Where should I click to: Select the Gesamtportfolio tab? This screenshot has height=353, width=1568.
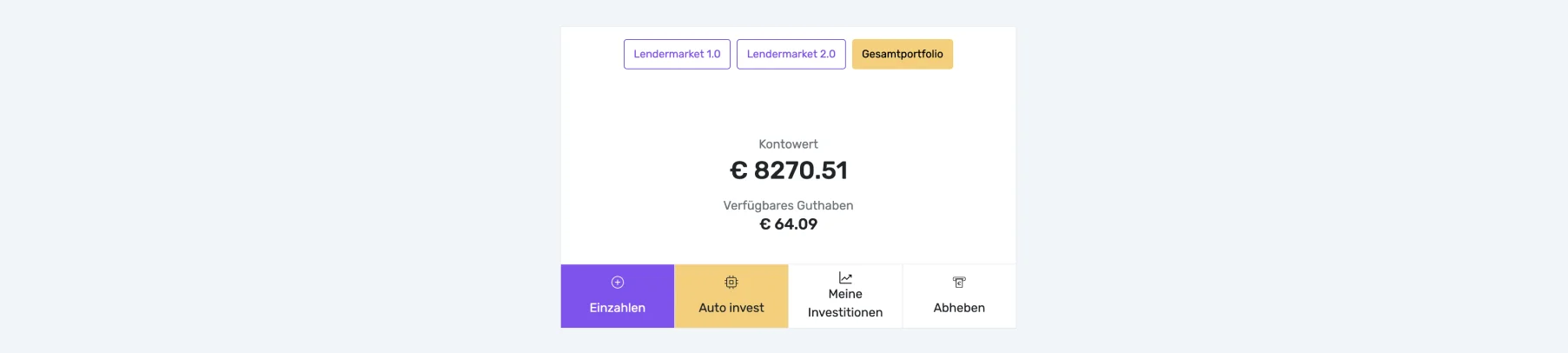(x=902, y=54)
